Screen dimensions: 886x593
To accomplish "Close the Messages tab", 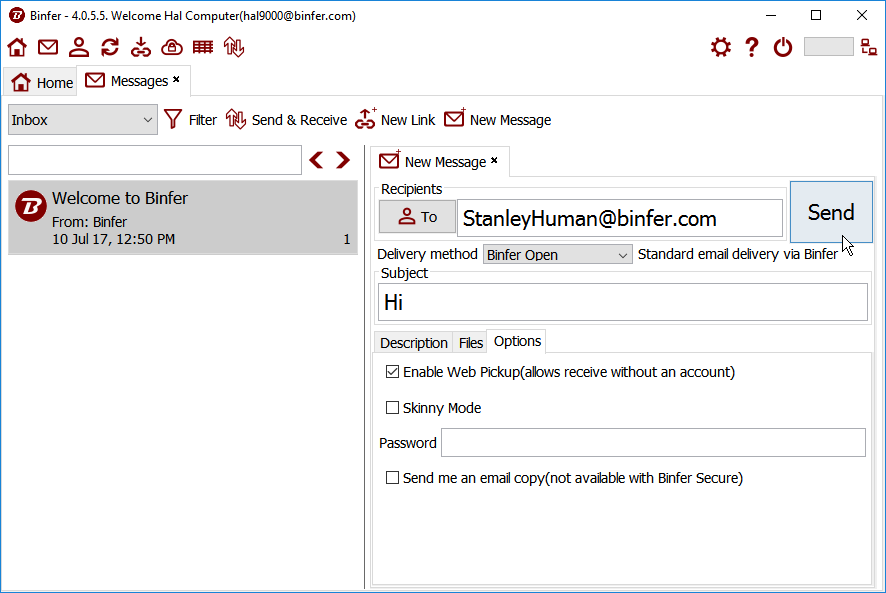I will point(176,80).
